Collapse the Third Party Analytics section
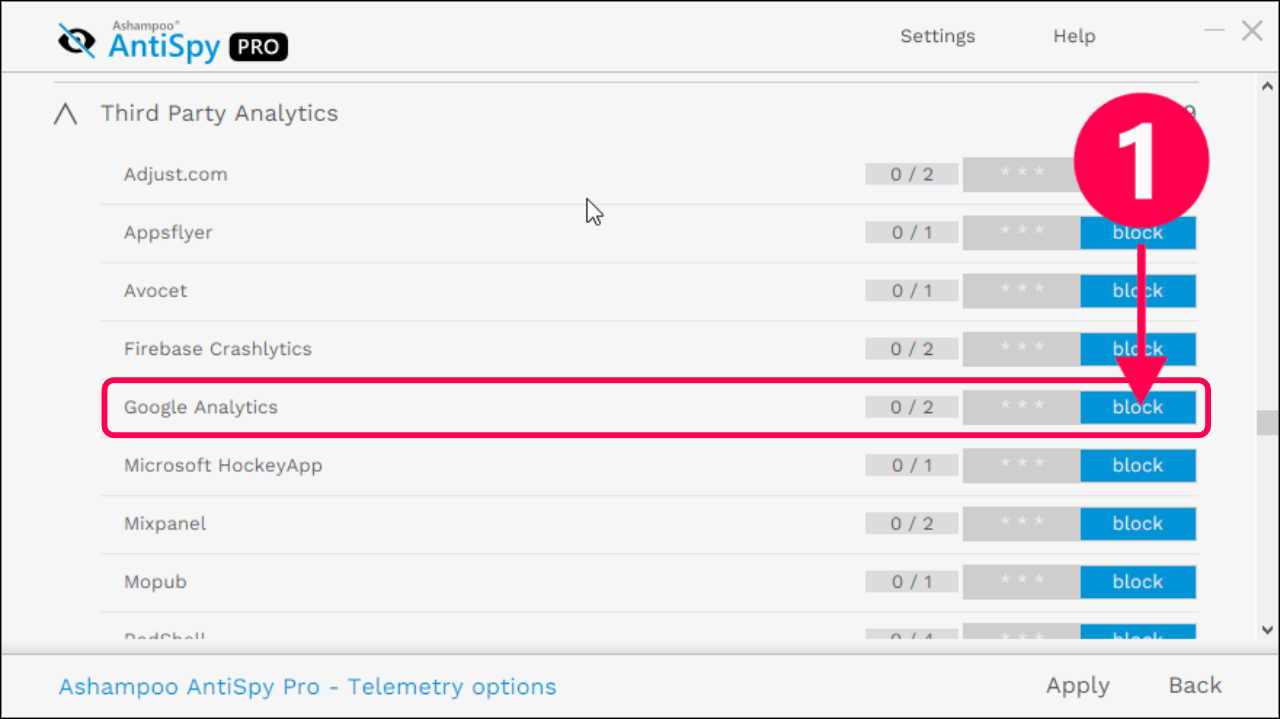 (65, 114)
